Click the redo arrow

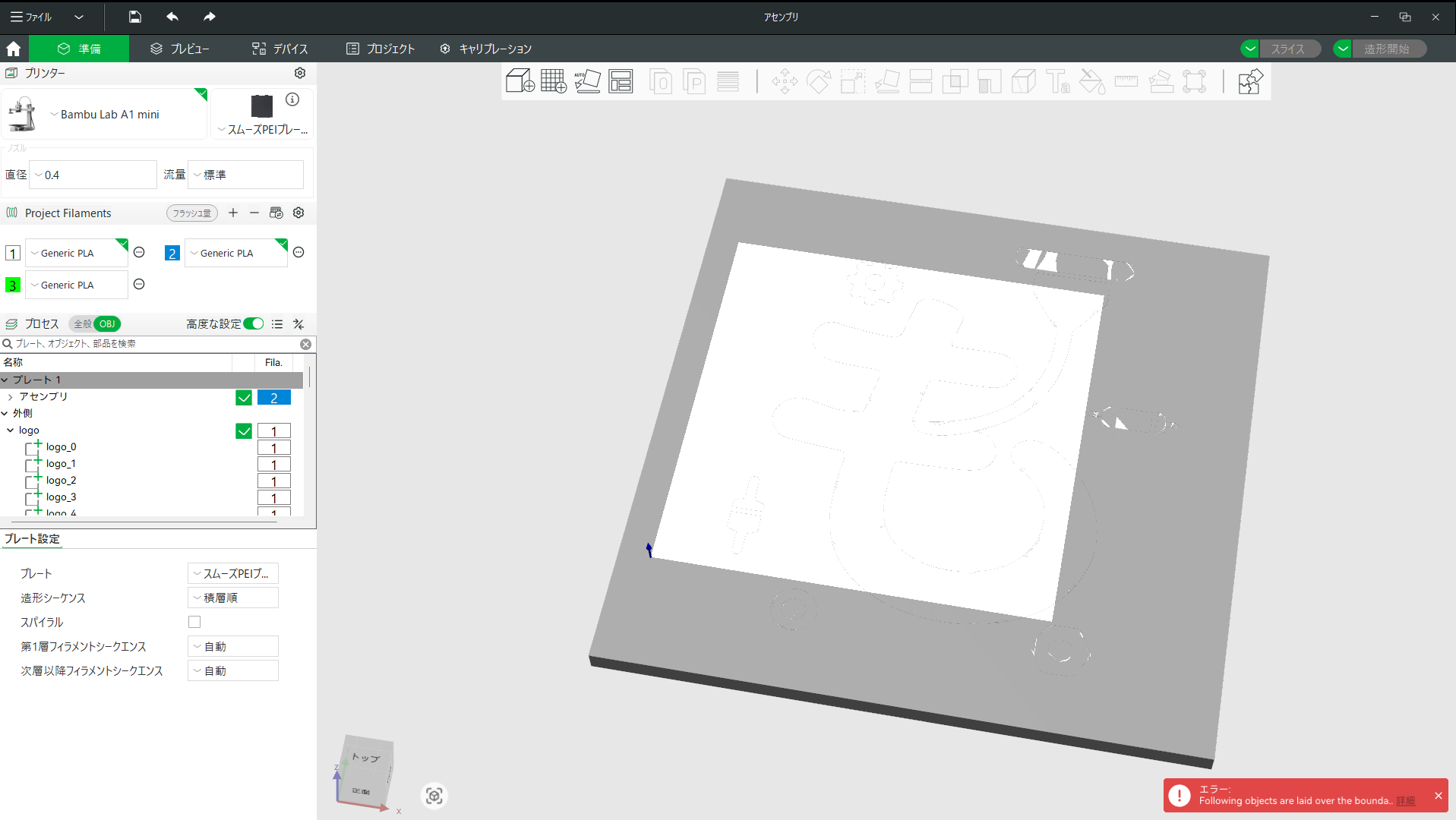coord(210,17)
